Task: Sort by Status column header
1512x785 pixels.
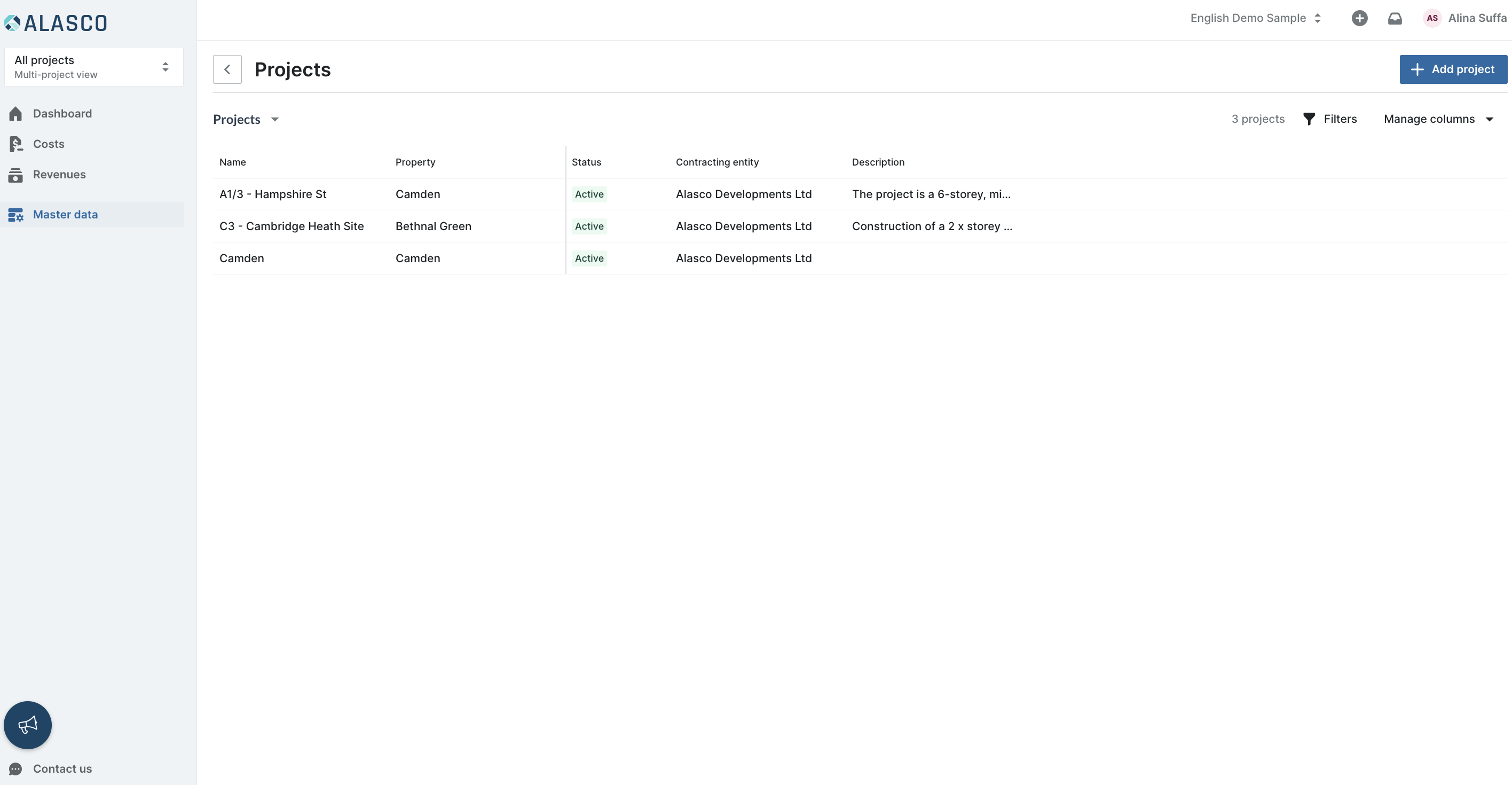Action: (586, 162)
